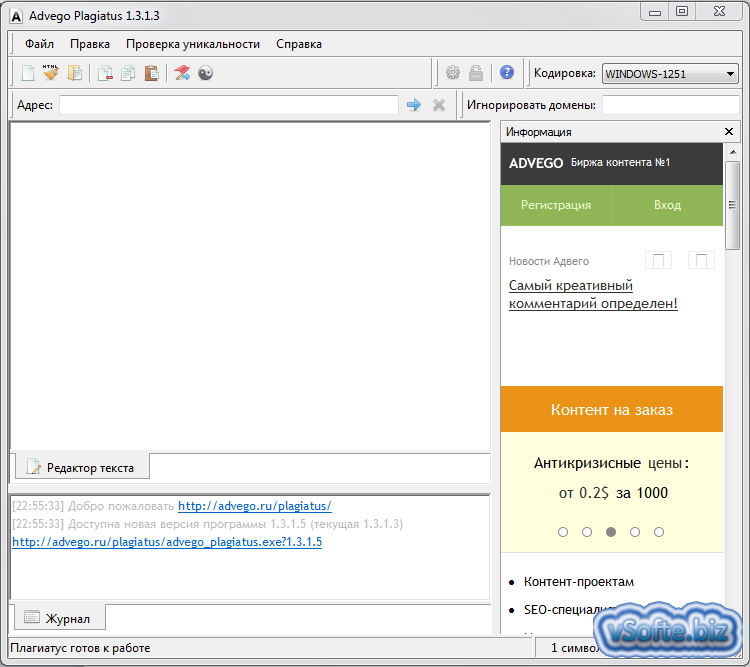Open the Кодировка WINDOWS-1251 dropdown
This screenshot has height=667, width=750.
click(670, 74)
